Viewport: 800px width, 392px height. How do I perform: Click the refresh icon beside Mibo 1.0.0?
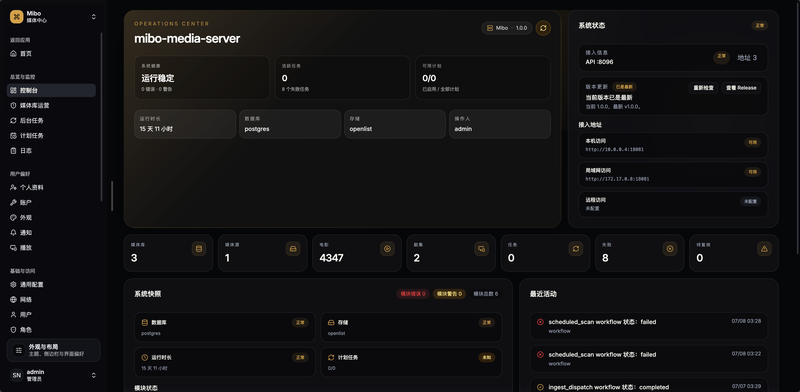[543, 28]
